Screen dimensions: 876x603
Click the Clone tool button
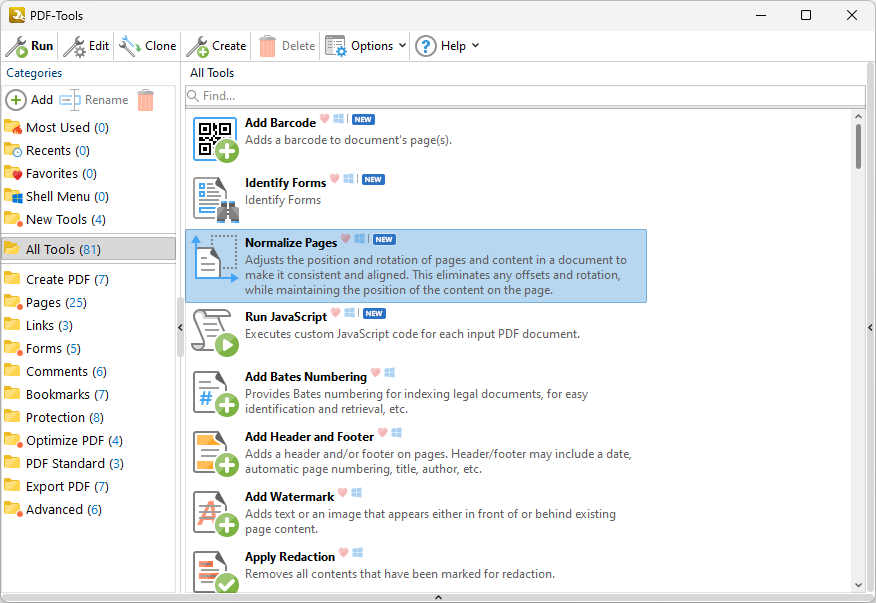coord(148,46)
